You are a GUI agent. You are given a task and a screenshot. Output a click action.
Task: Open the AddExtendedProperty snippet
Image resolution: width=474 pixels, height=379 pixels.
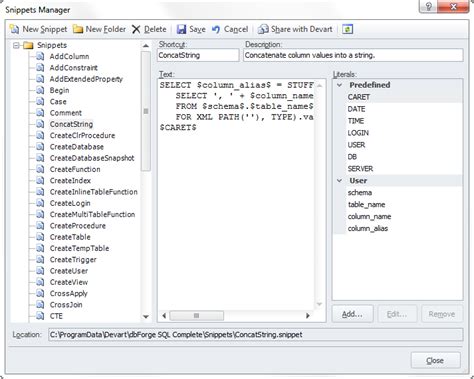pos(86,79)
